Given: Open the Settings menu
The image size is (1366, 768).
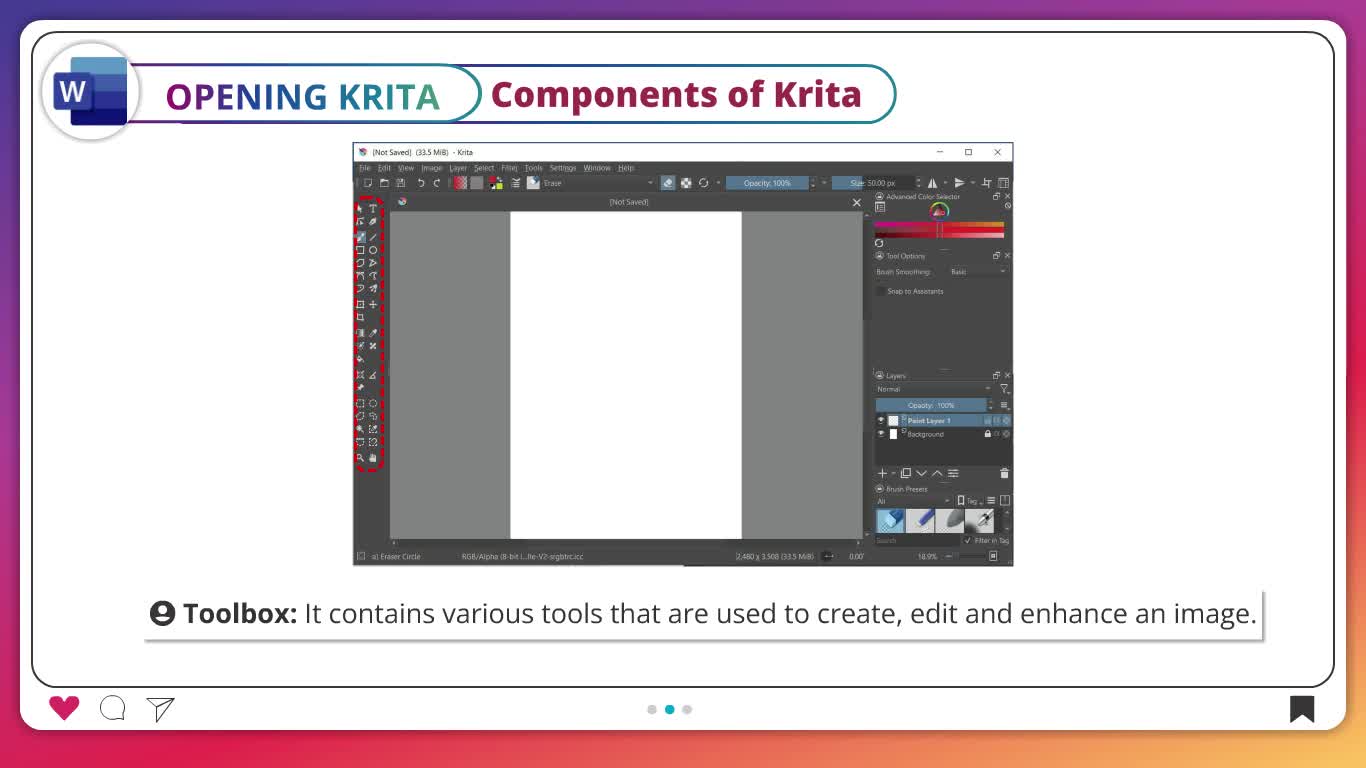Looking at the screenshot, I should pyautogui.click(x=563, y=168).
